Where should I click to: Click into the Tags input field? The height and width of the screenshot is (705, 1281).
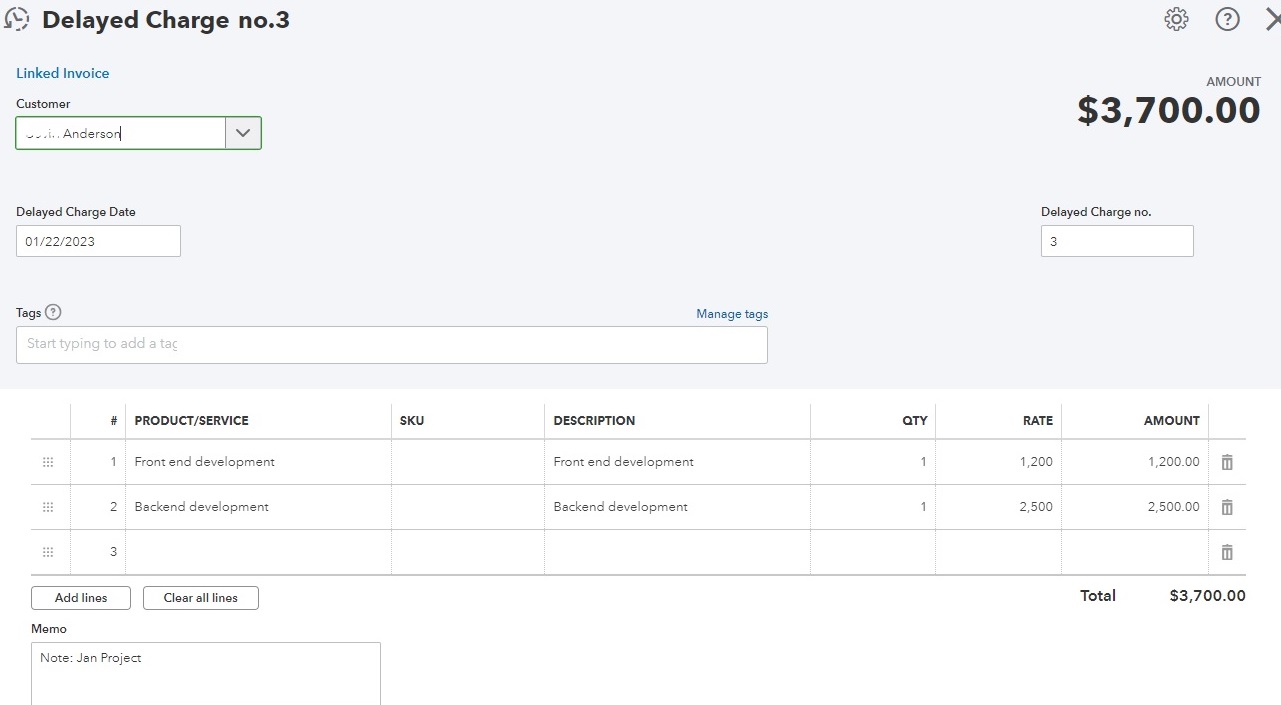pos(391,344)
